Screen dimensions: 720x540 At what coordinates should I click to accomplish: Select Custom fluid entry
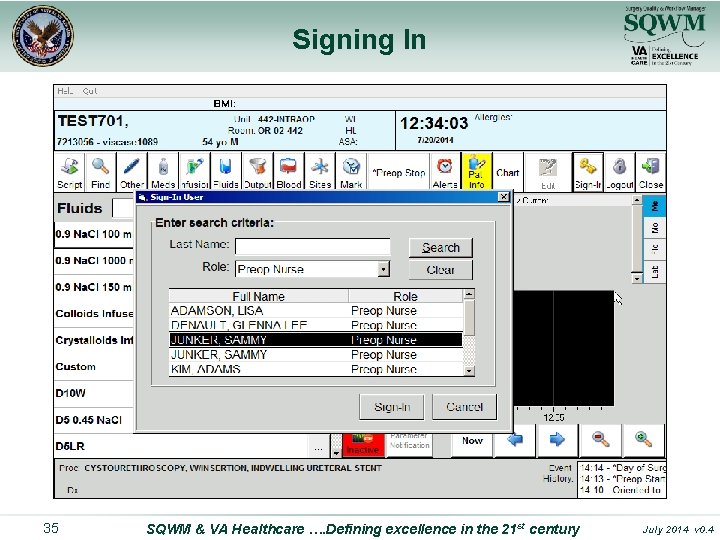pyautogui.click(x=94, y=367)
